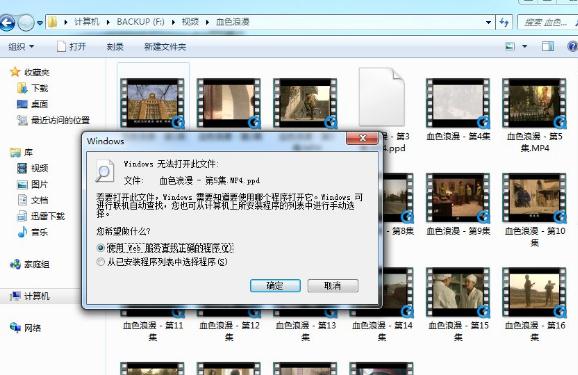The image size is (578, 375).
Task: Click the folder icon in address bar
Action: (x=52, y=22)
